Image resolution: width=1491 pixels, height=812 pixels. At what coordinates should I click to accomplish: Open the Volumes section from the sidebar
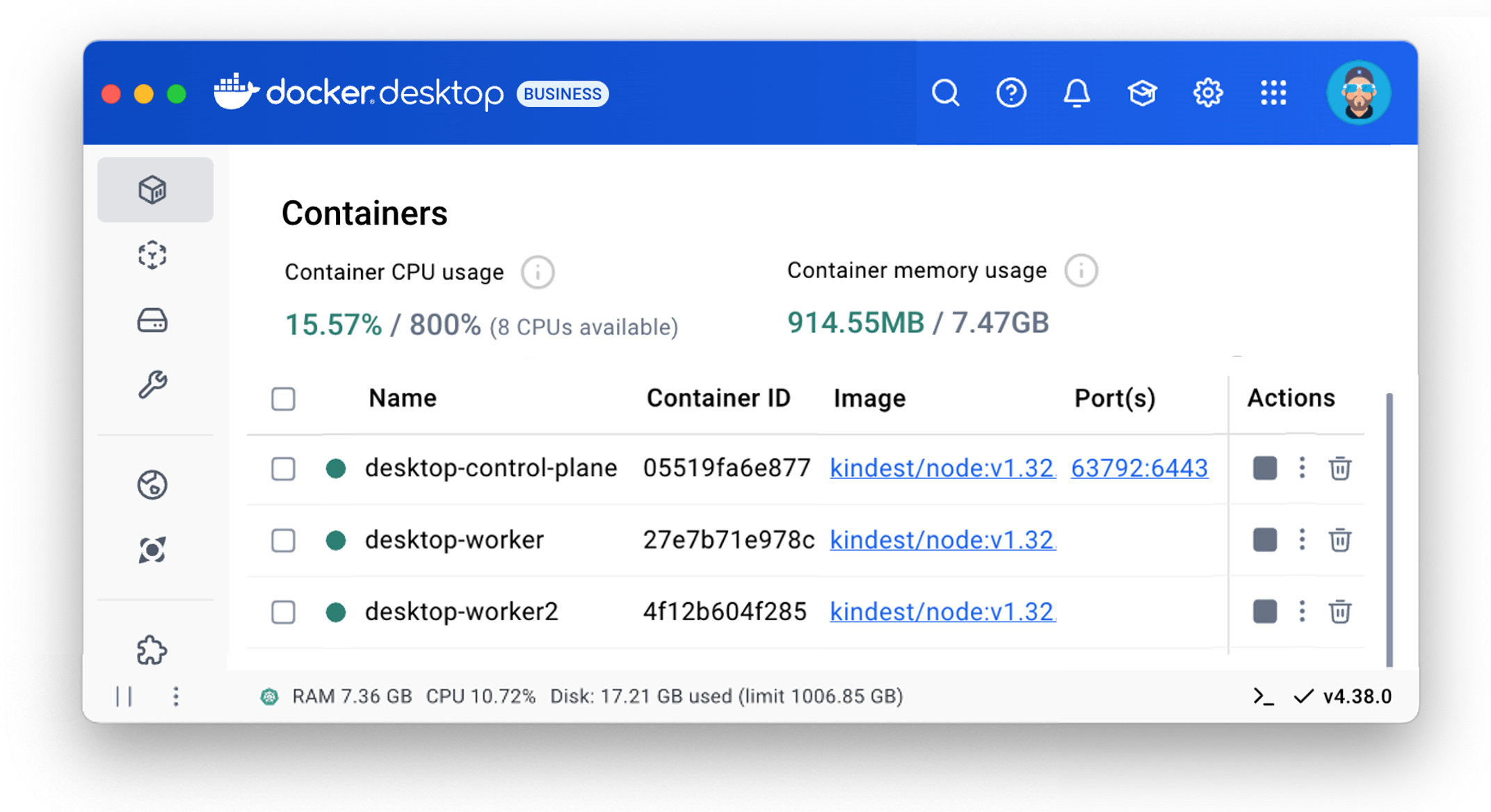pos(155,320)
